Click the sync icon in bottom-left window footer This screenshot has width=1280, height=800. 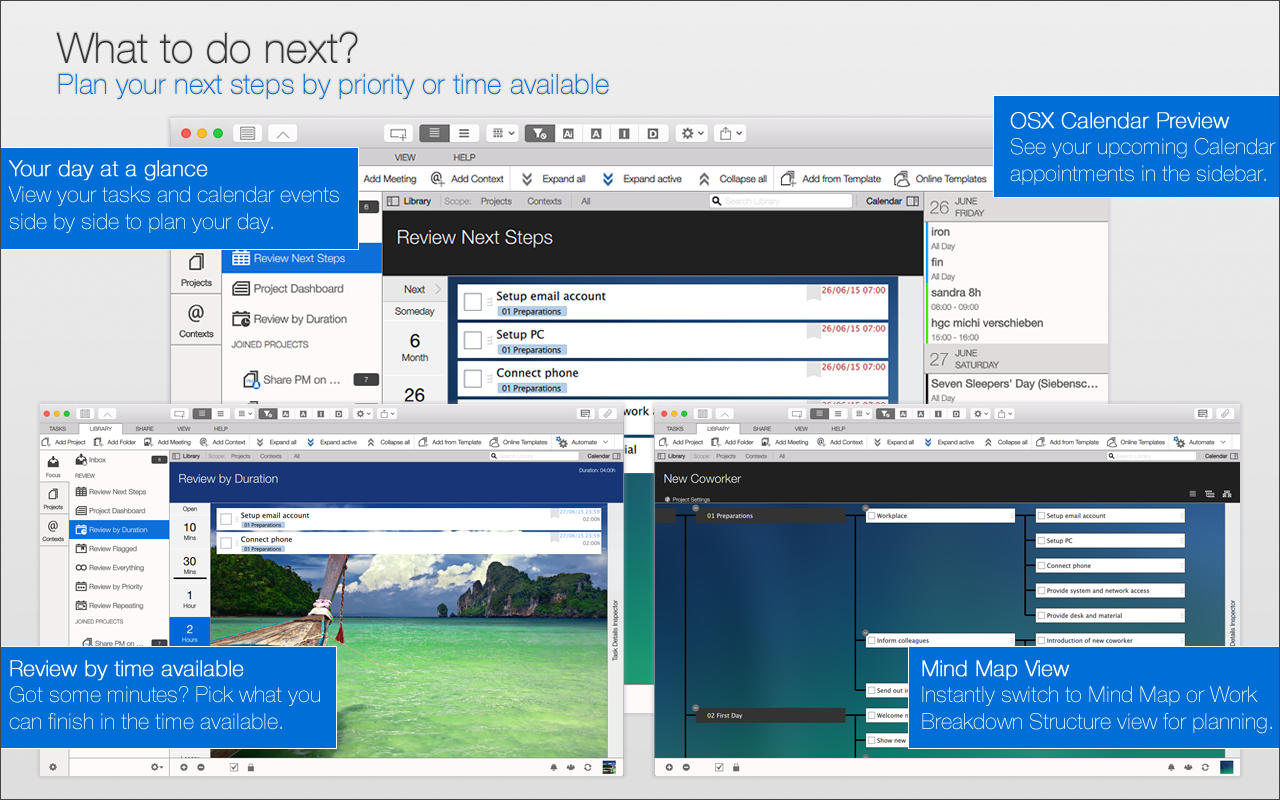[x=587, y=767]
